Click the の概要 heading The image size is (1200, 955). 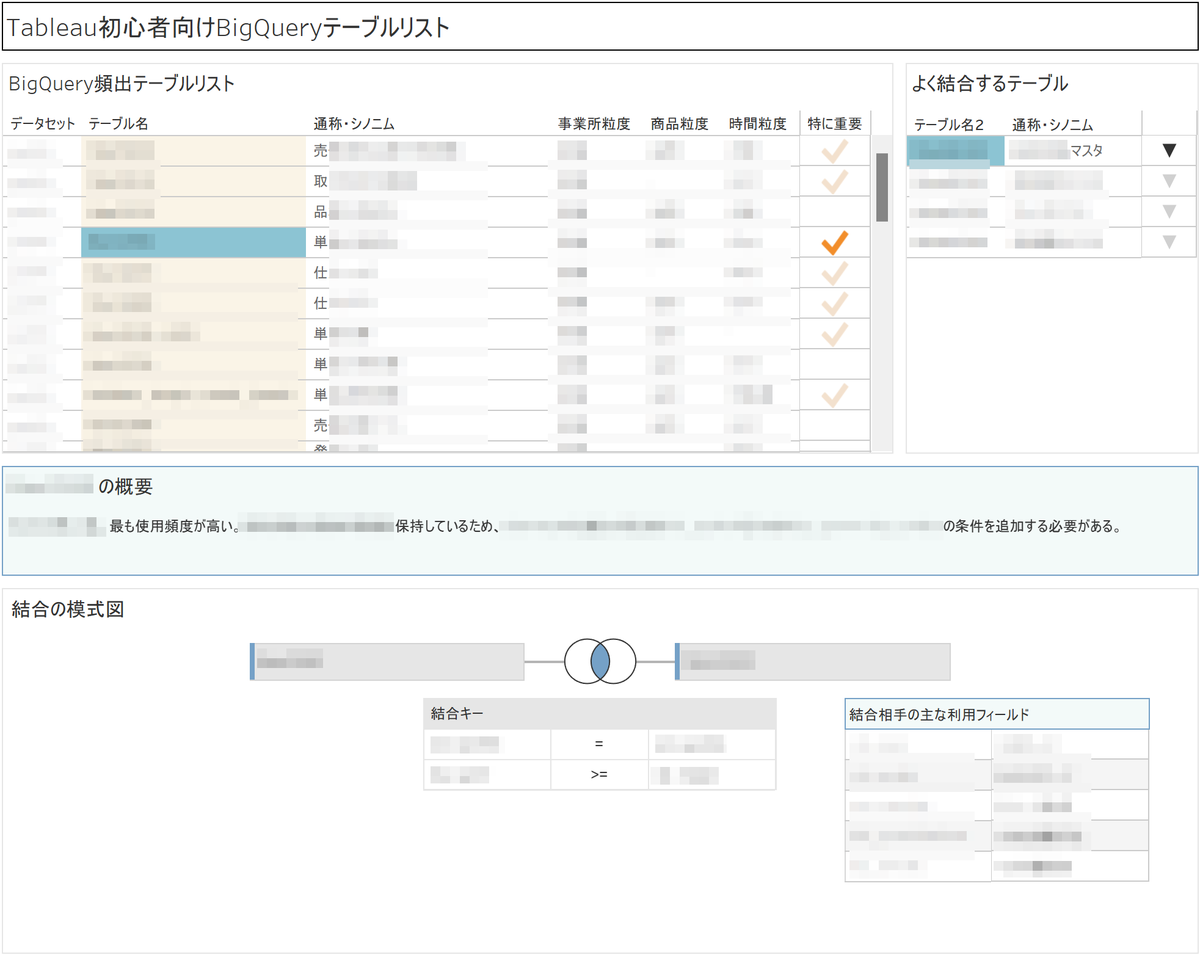pos(126,487)
